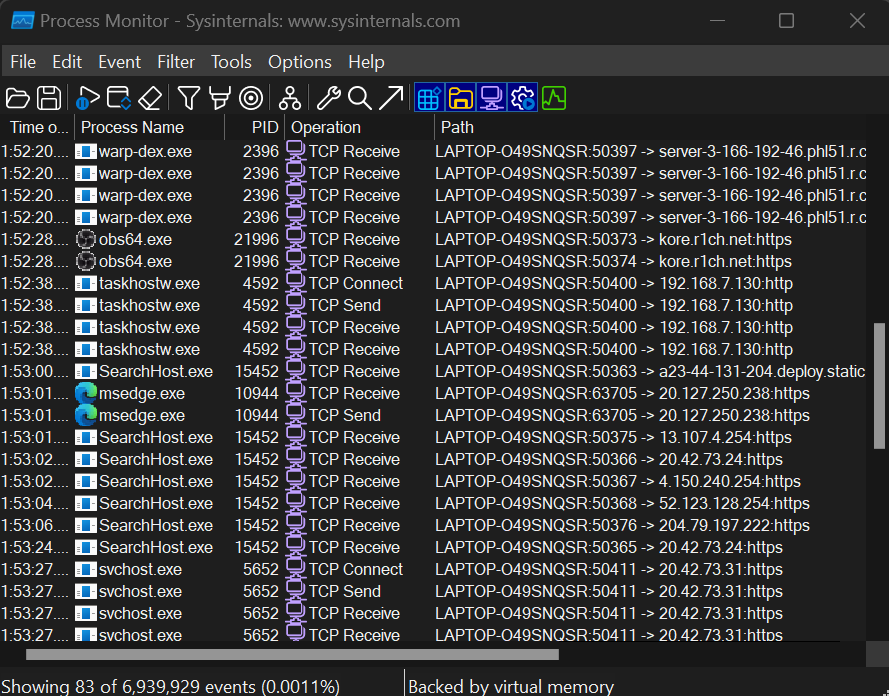Open Find with the magnifier icon
The image size is (889, 696).
[360, 98]
